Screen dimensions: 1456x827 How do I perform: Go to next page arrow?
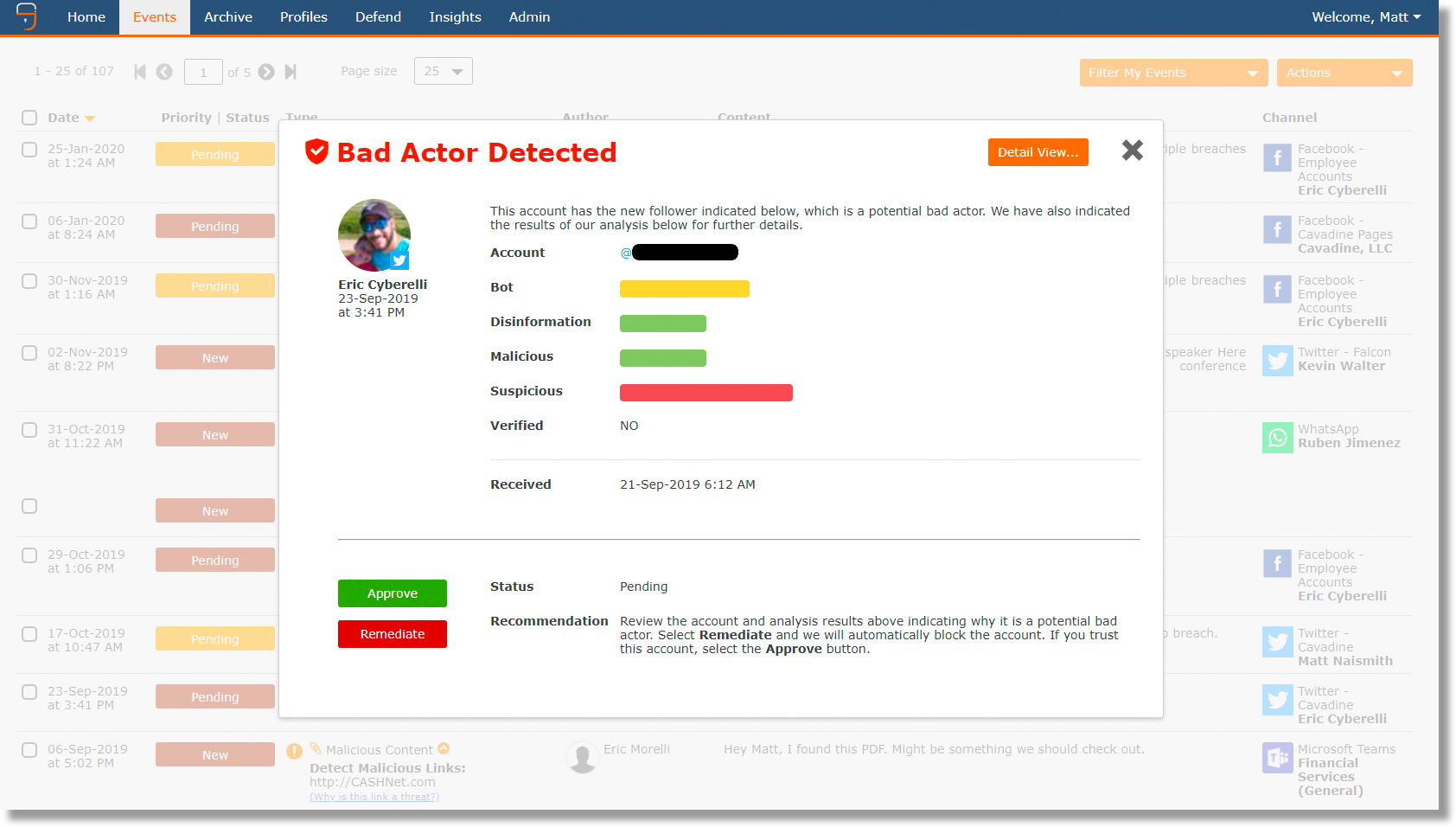(x=266, y=72)
